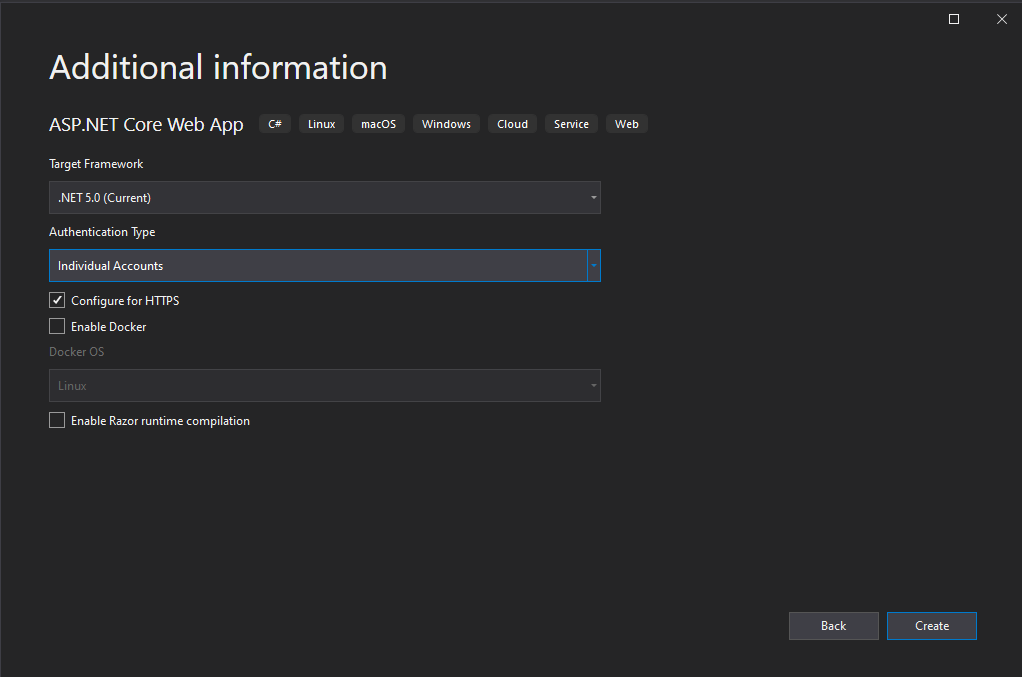Open the Docker OS Linux dropdown
This screenshot has width=1022, height=677.
pos(324,386)
